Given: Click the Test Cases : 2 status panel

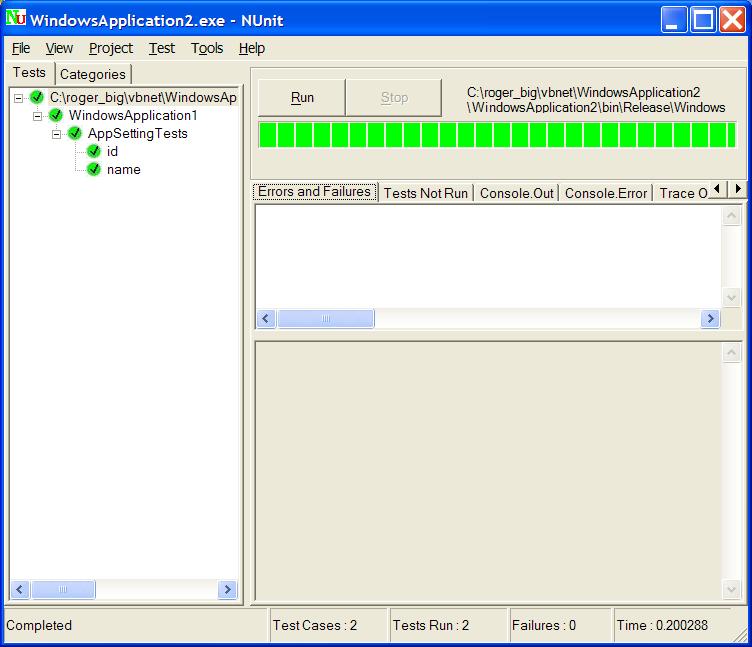Looking at the screenshot, I should click(x=328, y=625).
